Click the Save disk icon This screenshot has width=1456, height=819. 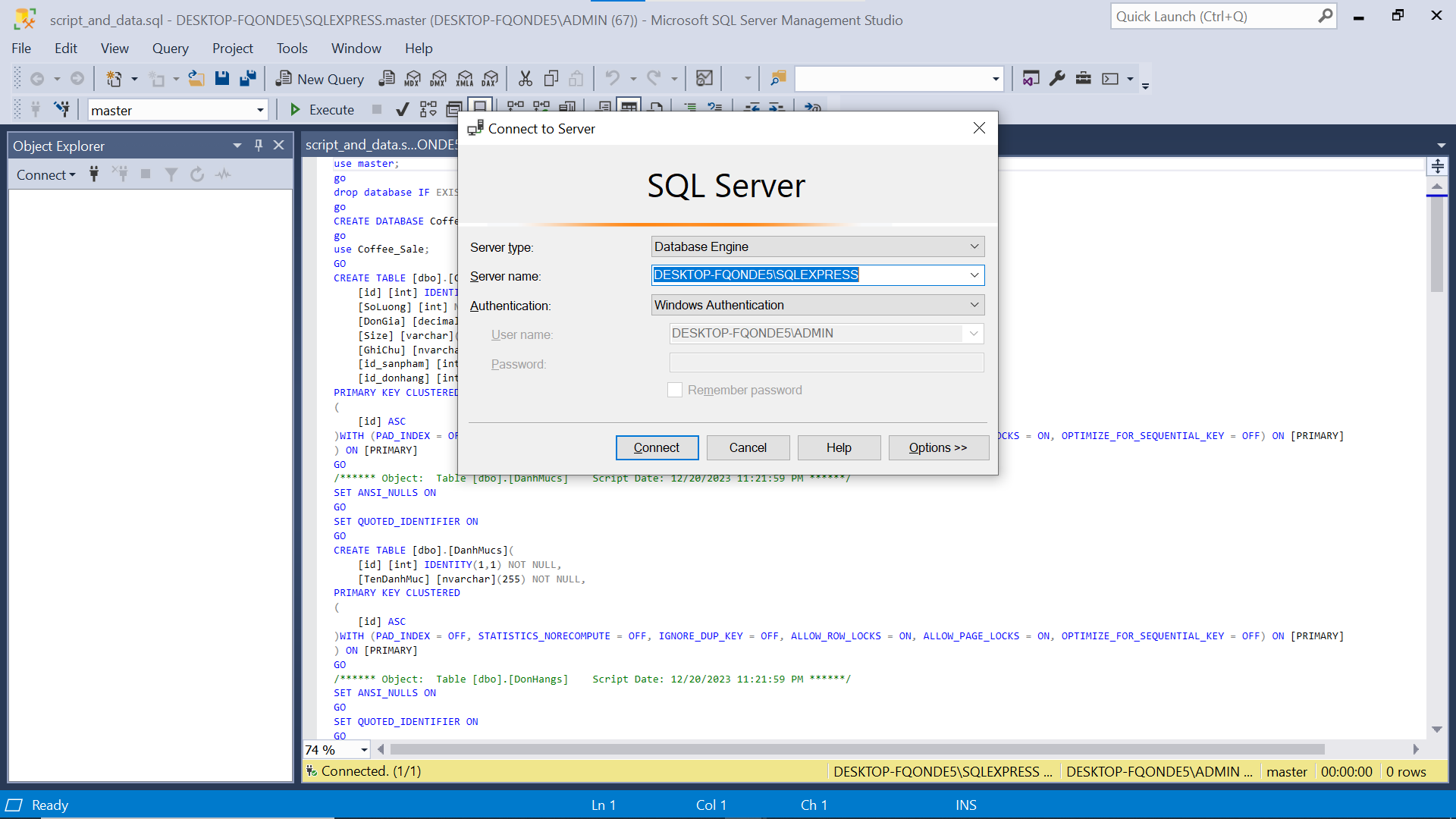pyautogui.click(x=221, y=78)
